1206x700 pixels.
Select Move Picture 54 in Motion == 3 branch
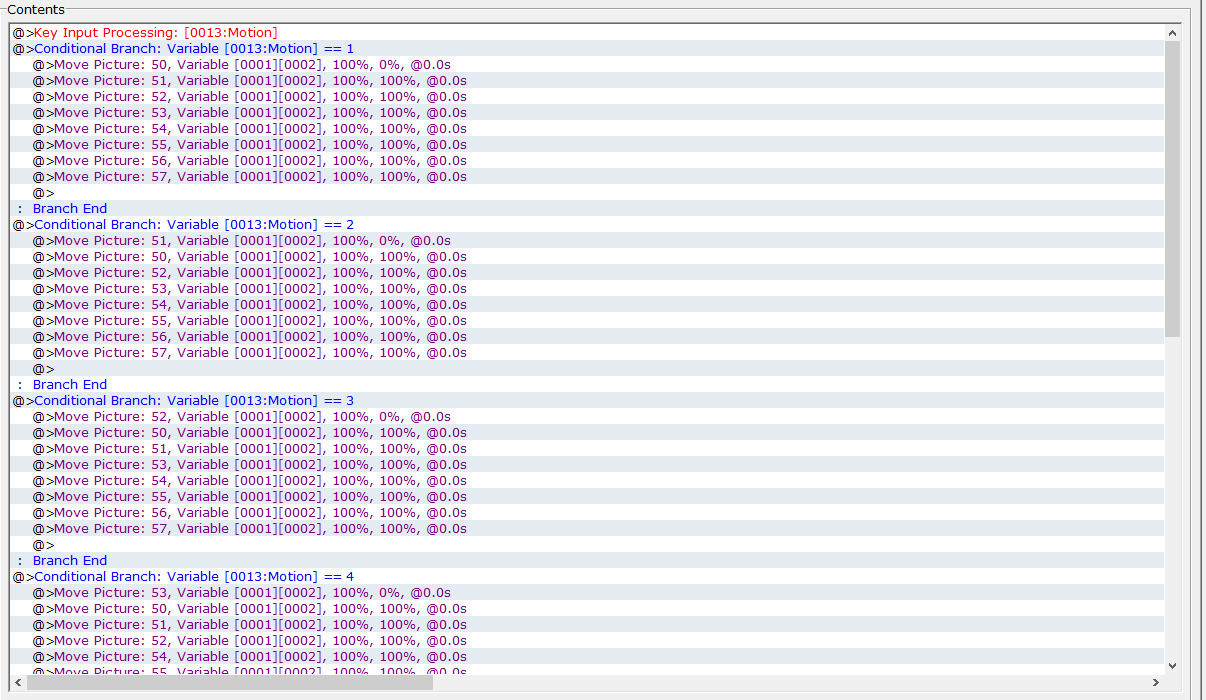[x=588, y=481]
